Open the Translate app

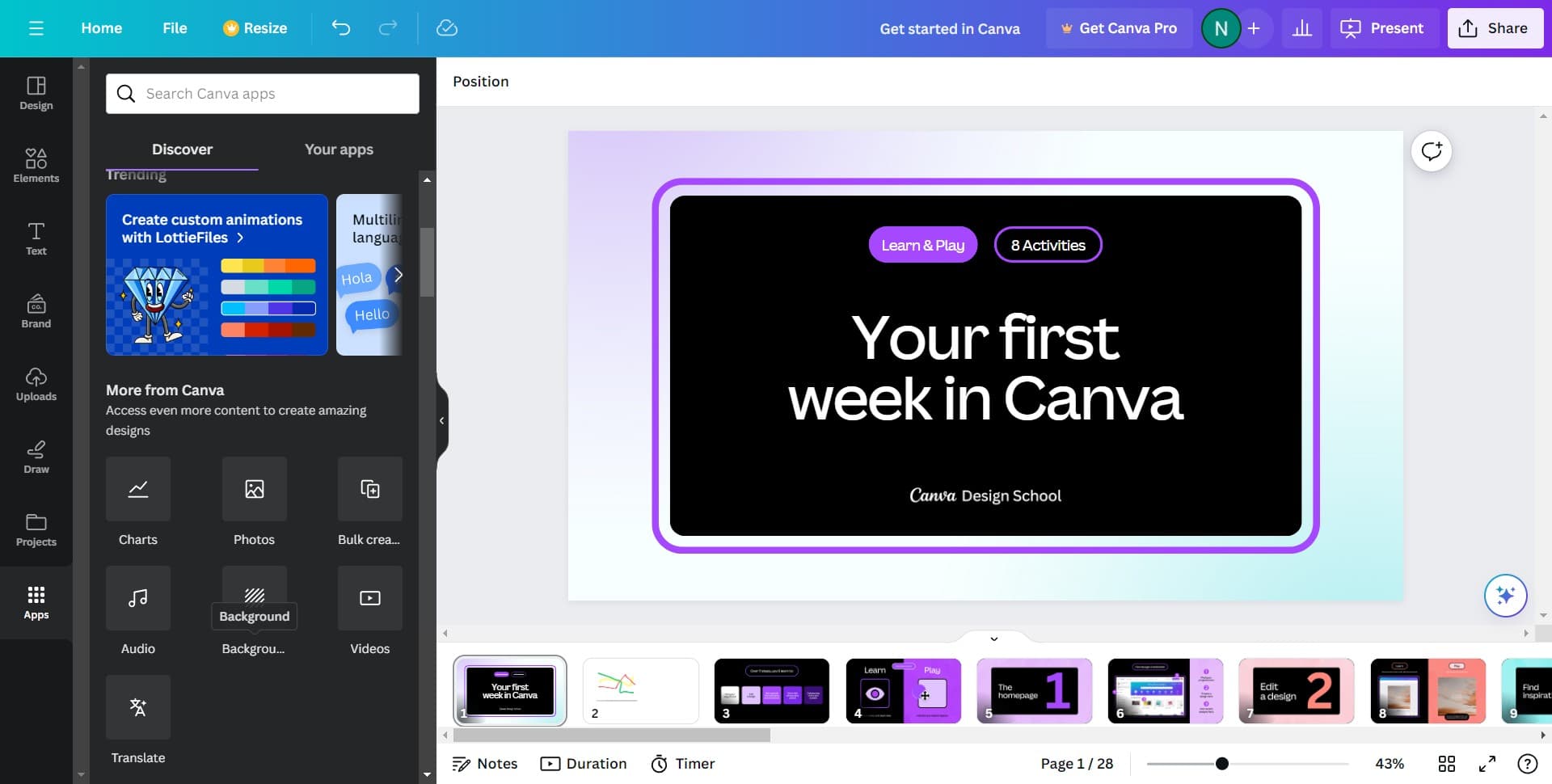pos(138,707)
